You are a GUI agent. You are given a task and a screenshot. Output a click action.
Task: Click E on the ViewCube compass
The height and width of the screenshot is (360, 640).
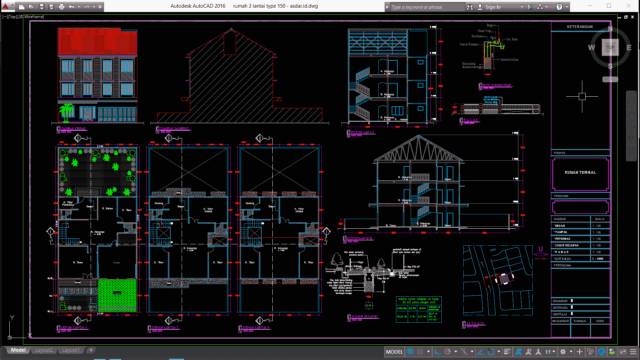click(629, 48)
